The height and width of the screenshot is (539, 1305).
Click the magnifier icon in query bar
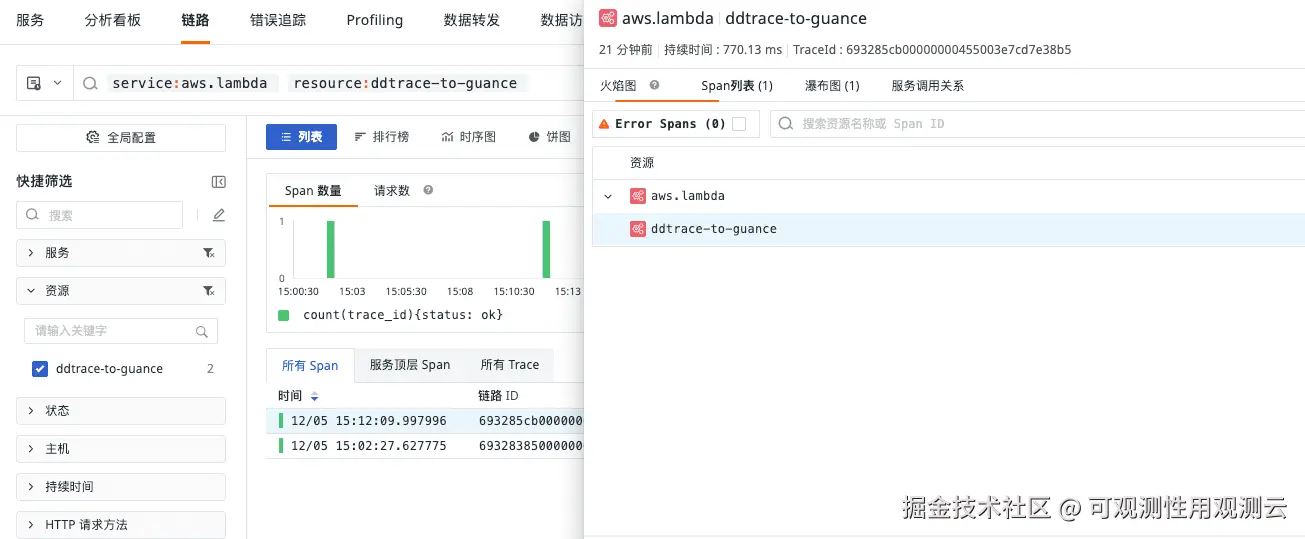click(90, 83)
